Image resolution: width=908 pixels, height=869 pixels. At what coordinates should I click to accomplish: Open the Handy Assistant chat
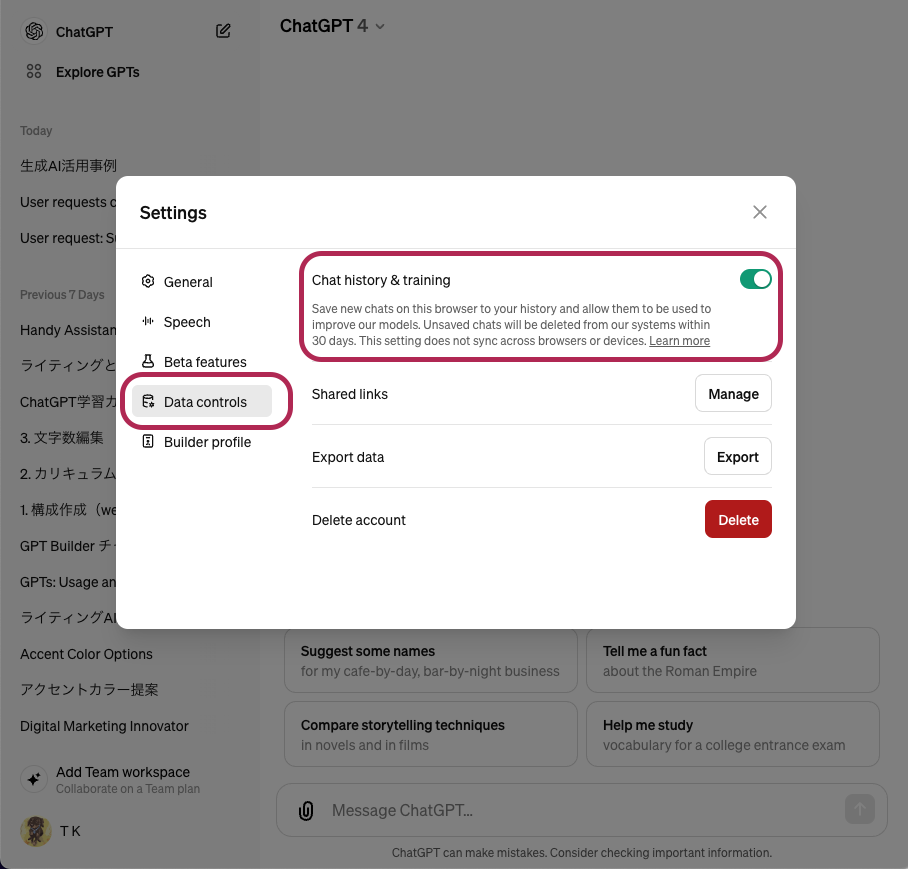click(x=68, y=330)
